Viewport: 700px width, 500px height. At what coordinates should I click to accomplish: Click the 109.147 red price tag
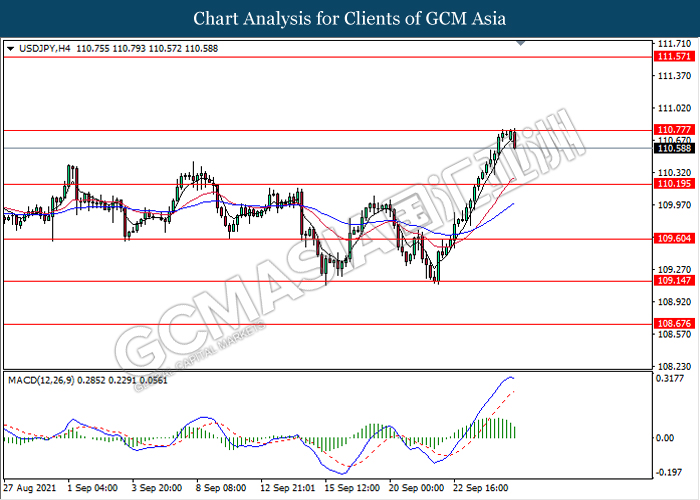click(x=671, y=283)
